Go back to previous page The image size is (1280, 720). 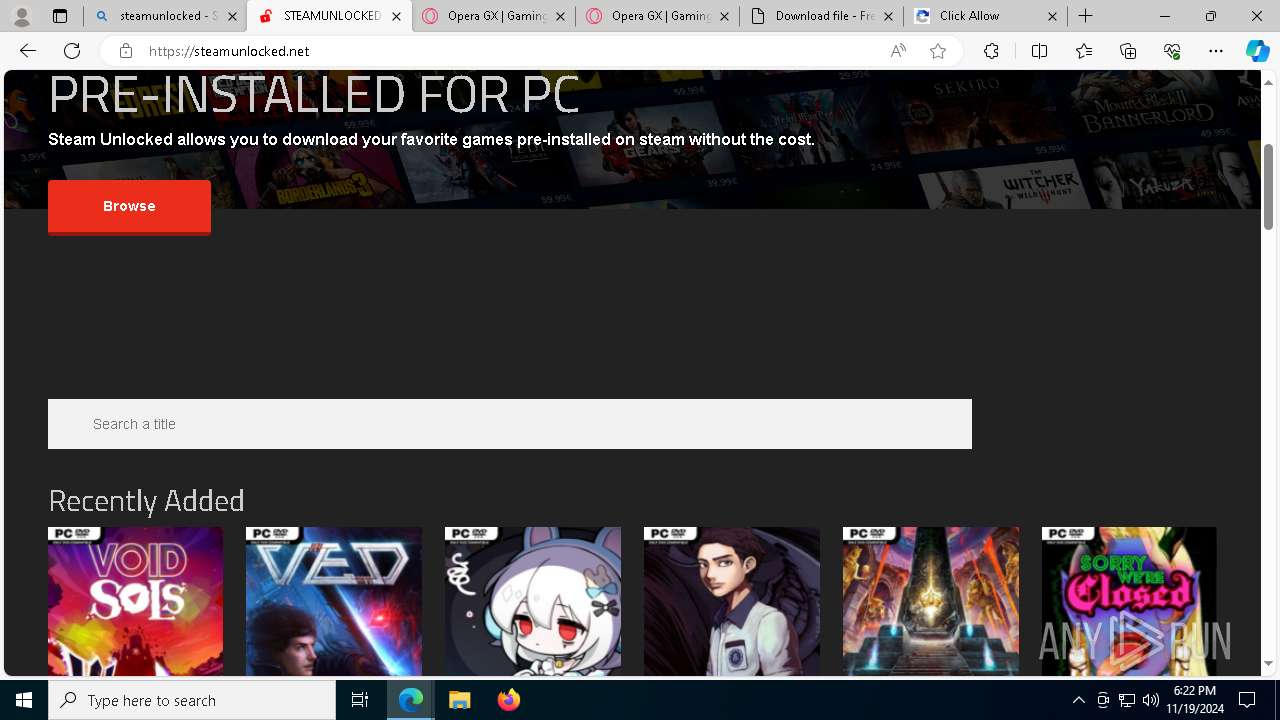point(28,51)
